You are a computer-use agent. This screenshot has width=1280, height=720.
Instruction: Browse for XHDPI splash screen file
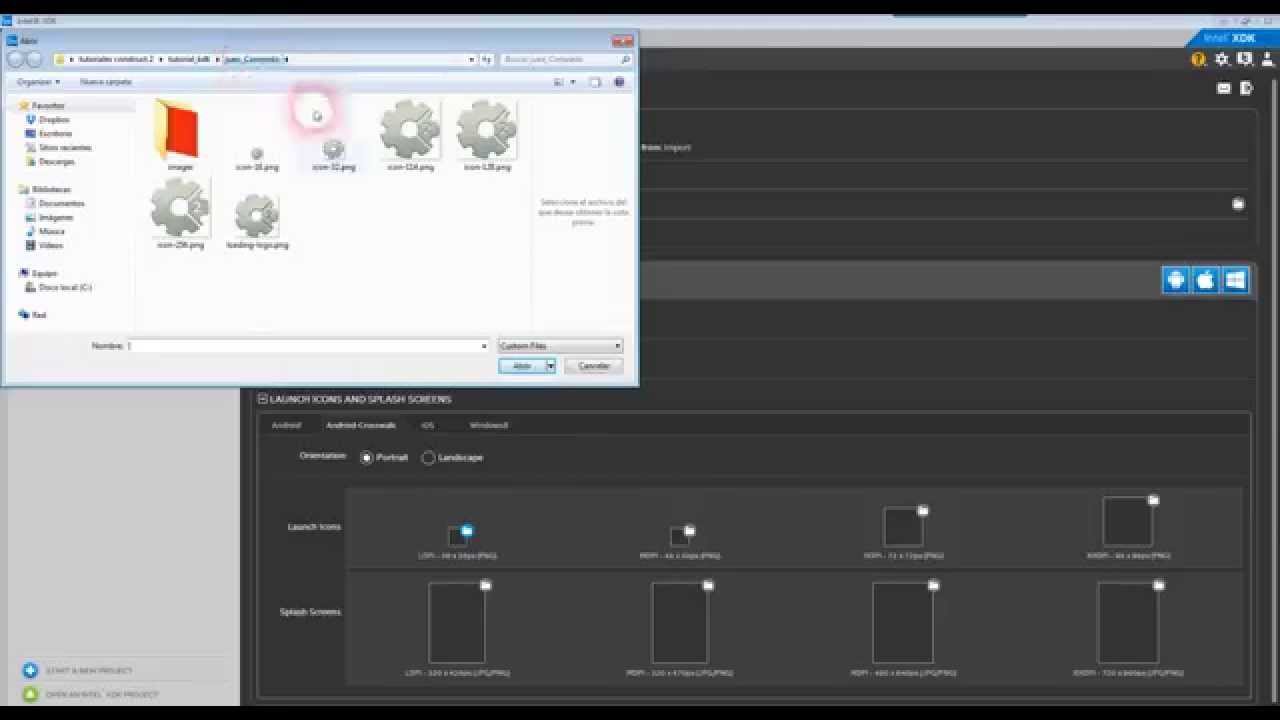pyautogui.click(x=1159, y=585)
